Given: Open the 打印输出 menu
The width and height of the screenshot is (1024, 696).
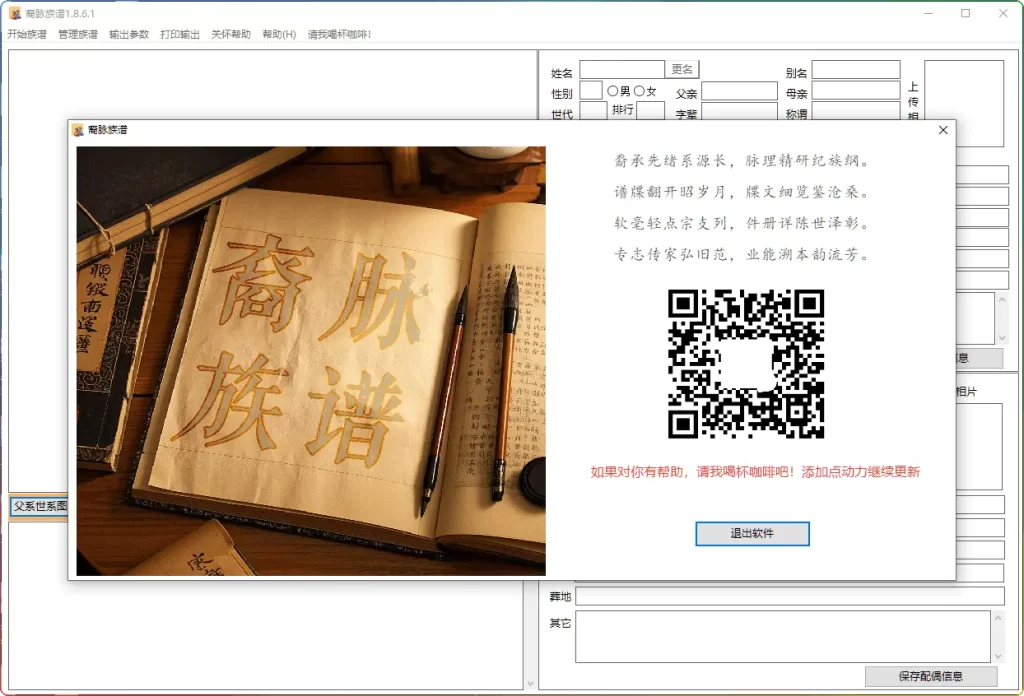Looking at the screenshot, I should coord(180,34).
